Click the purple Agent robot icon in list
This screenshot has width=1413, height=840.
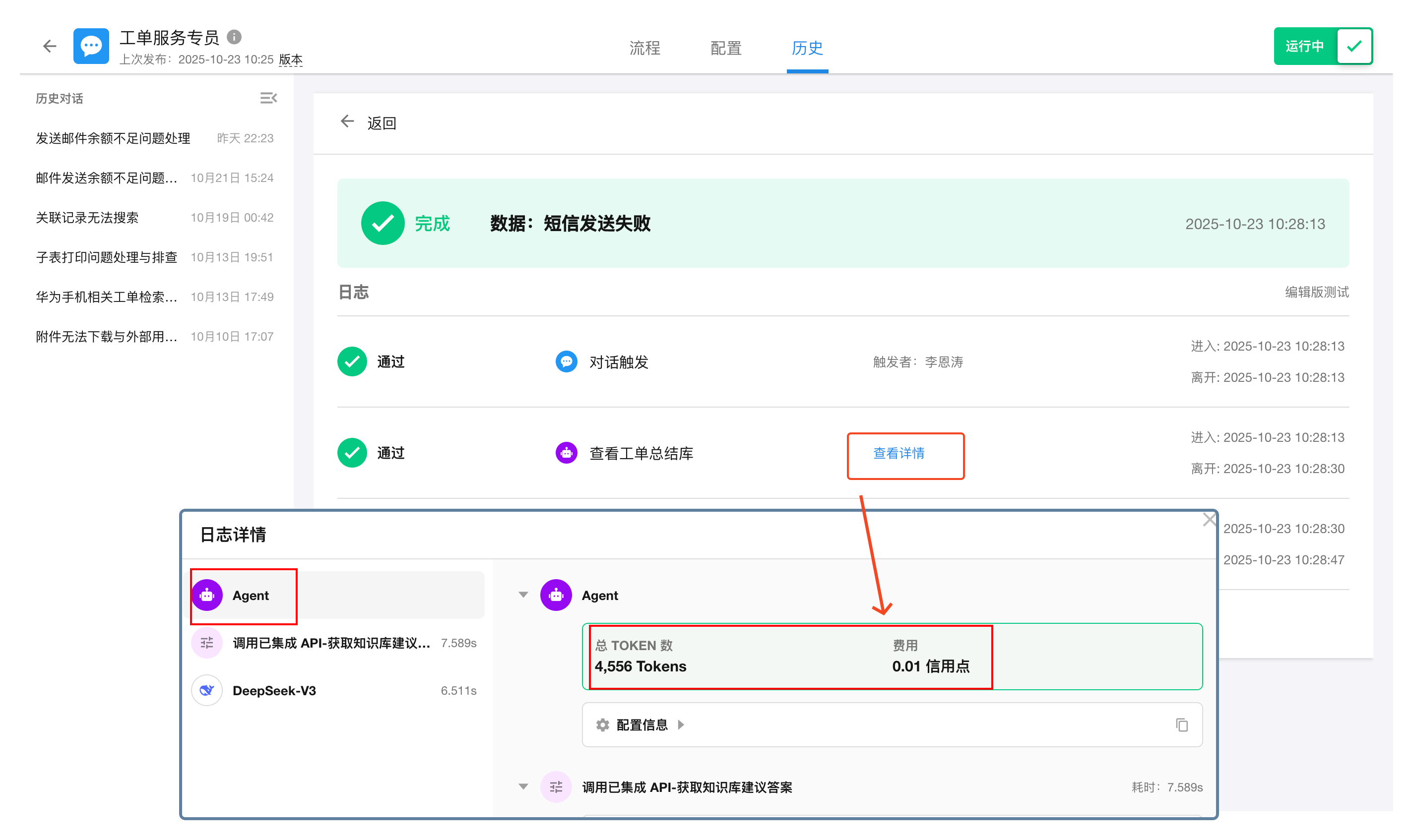(207, 596)
